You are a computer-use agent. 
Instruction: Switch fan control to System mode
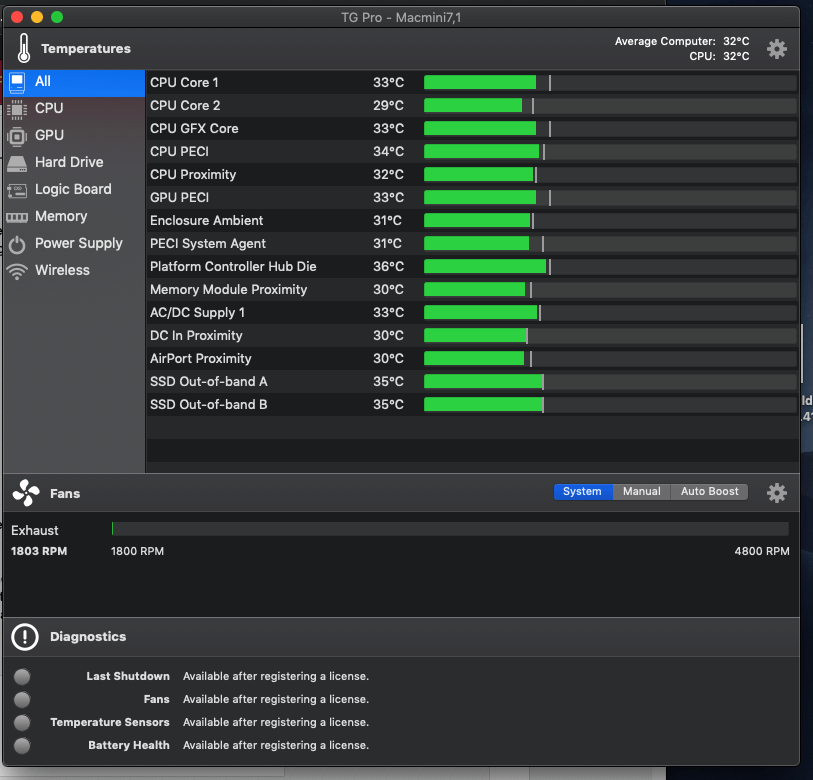(583, 492)
